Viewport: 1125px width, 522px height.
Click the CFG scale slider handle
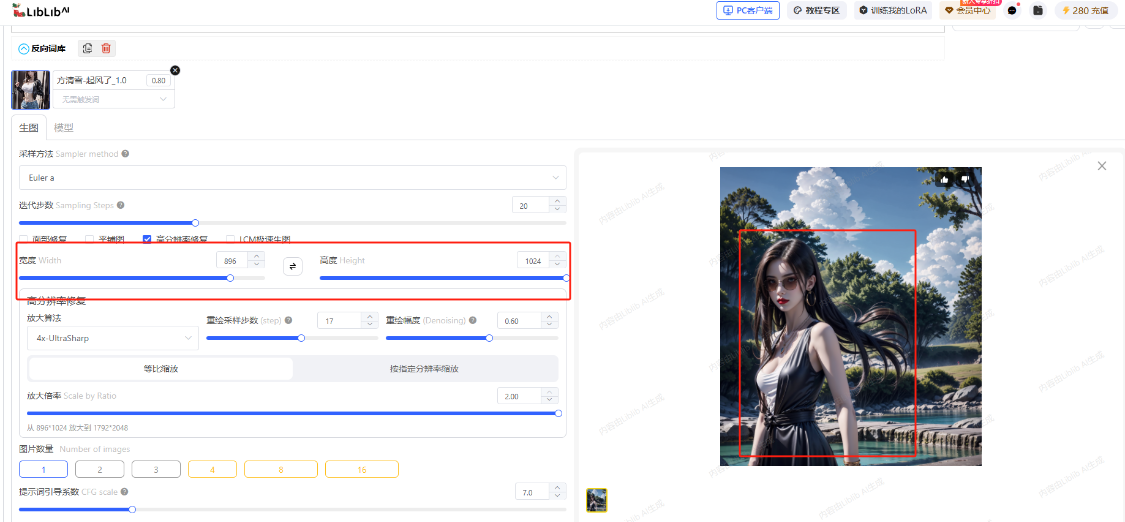(x=132, y=509)
